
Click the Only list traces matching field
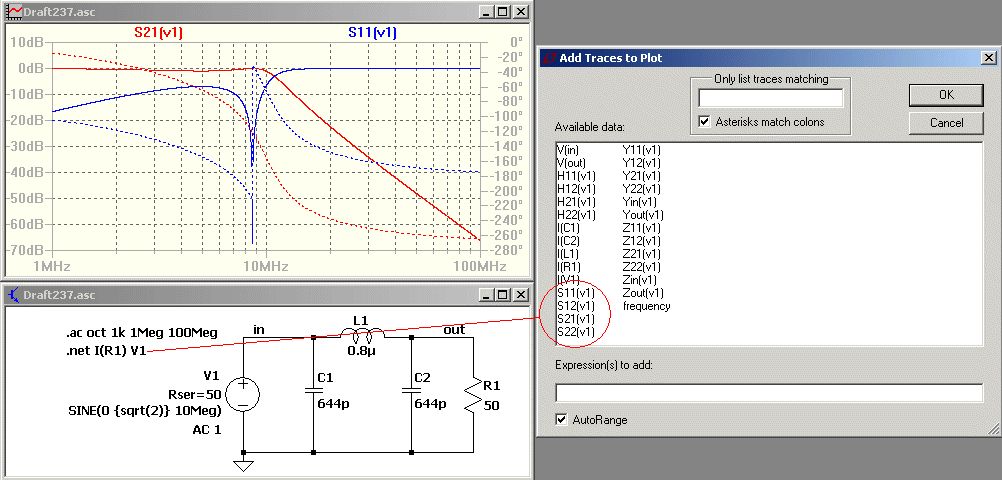click(x=771, y=98)
